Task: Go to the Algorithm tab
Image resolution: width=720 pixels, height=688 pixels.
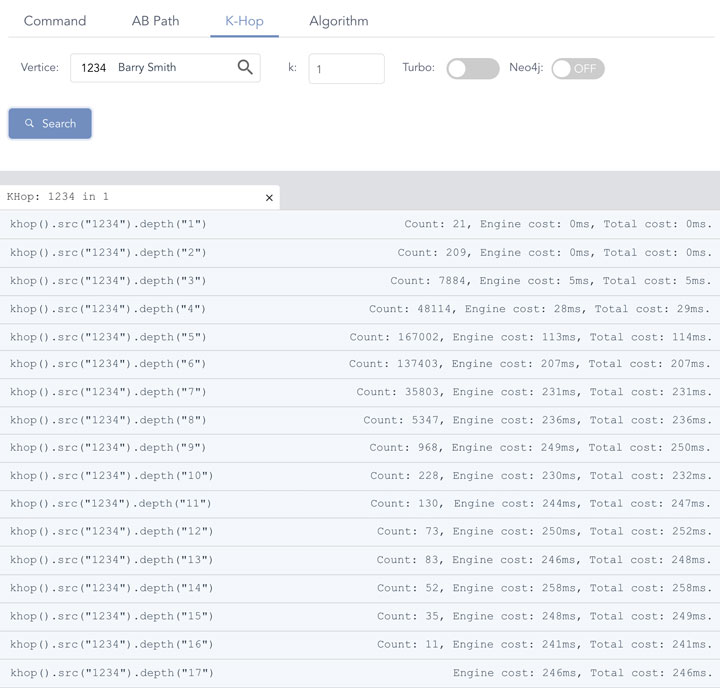Action: pos(338,21)
